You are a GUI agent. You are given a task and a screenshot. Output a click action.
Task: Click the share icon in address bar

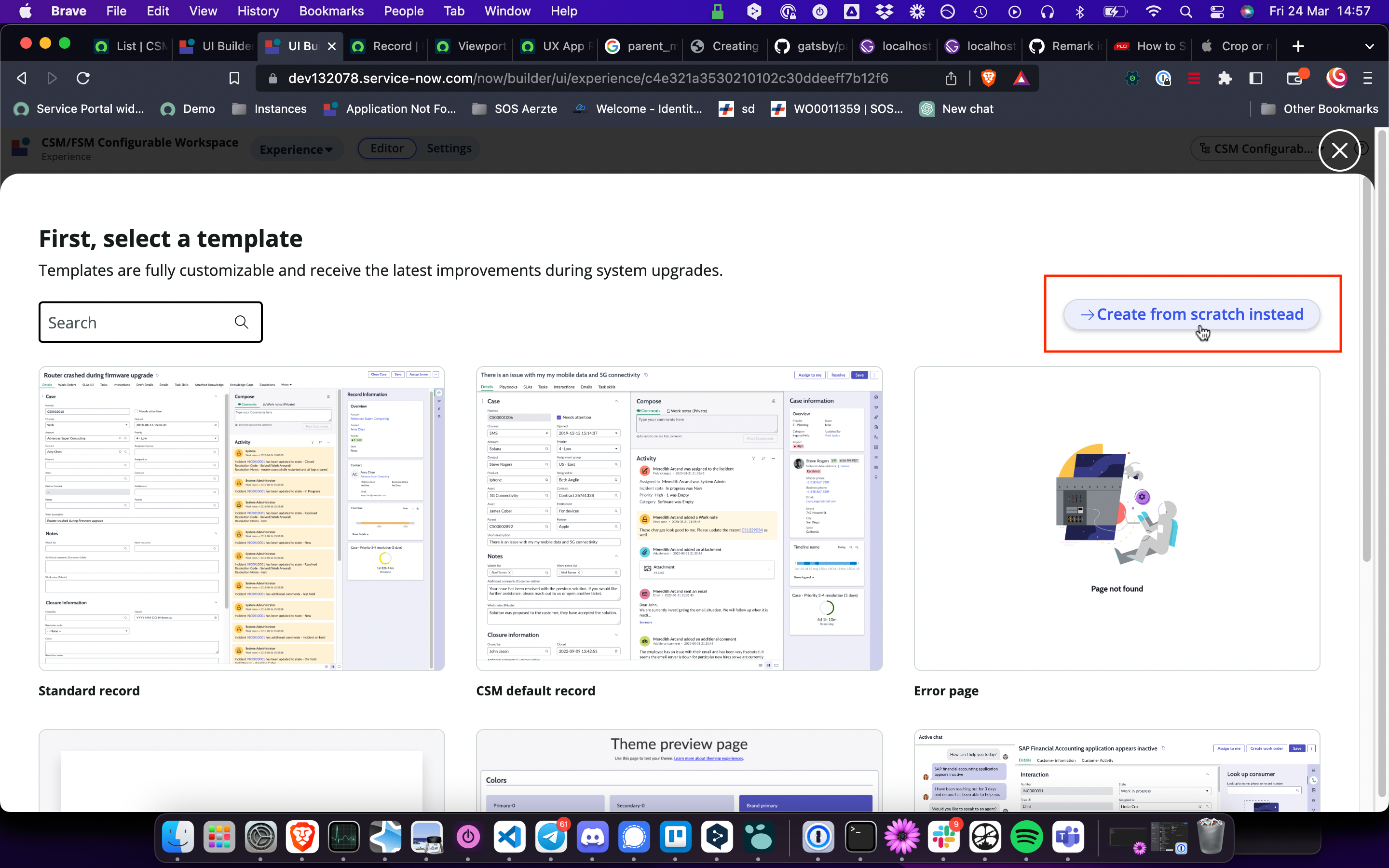[951, 78]
